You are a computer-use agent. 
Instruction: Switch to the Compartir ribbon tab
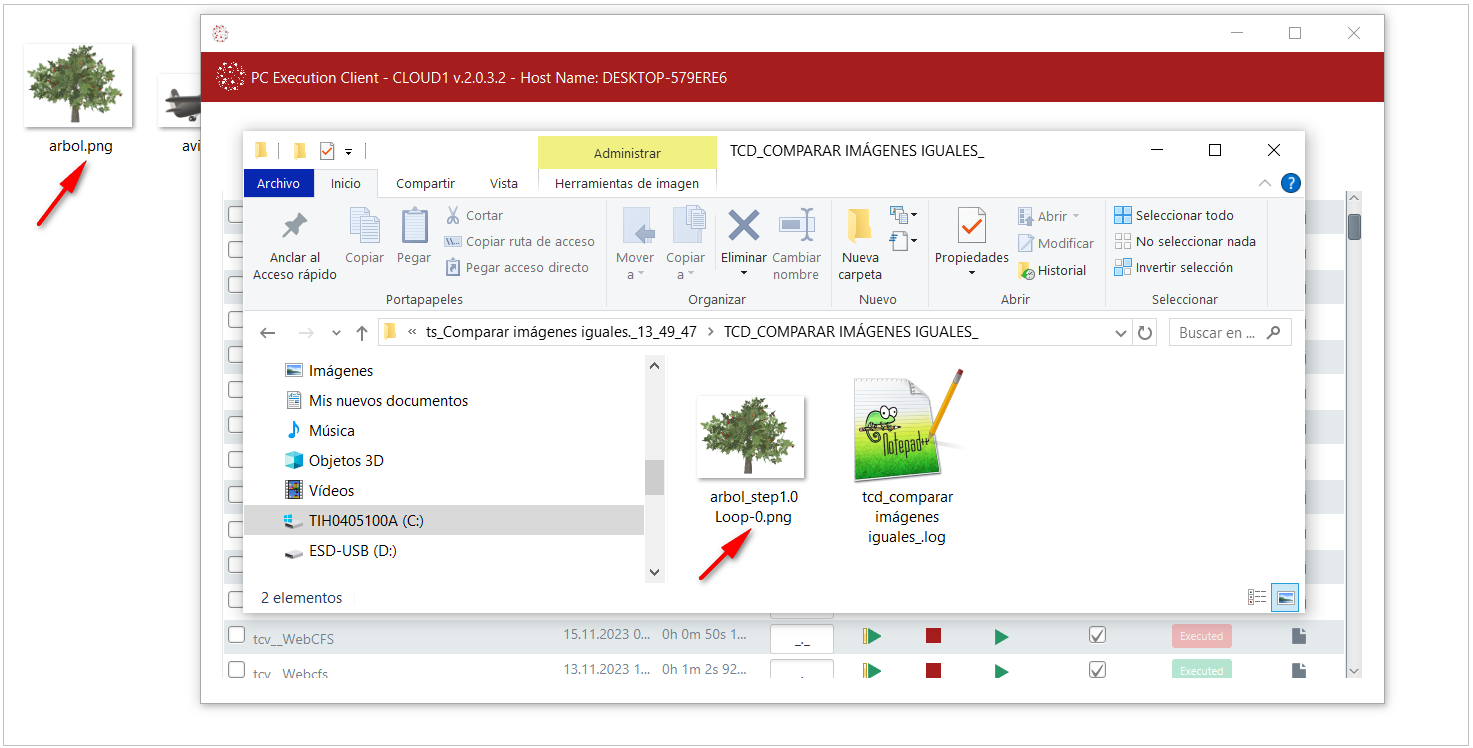(x=425, y=183)
